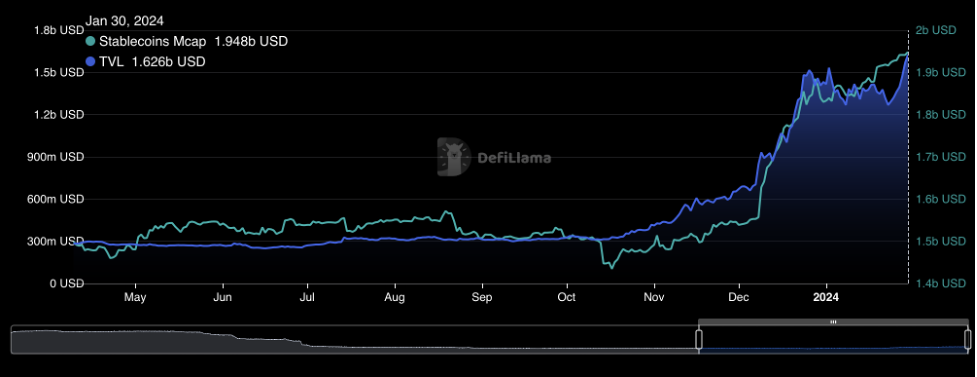Viewport: 977px width, 377px height.
Task: Click the 1.5b USD right axis label
Action: 940,241
